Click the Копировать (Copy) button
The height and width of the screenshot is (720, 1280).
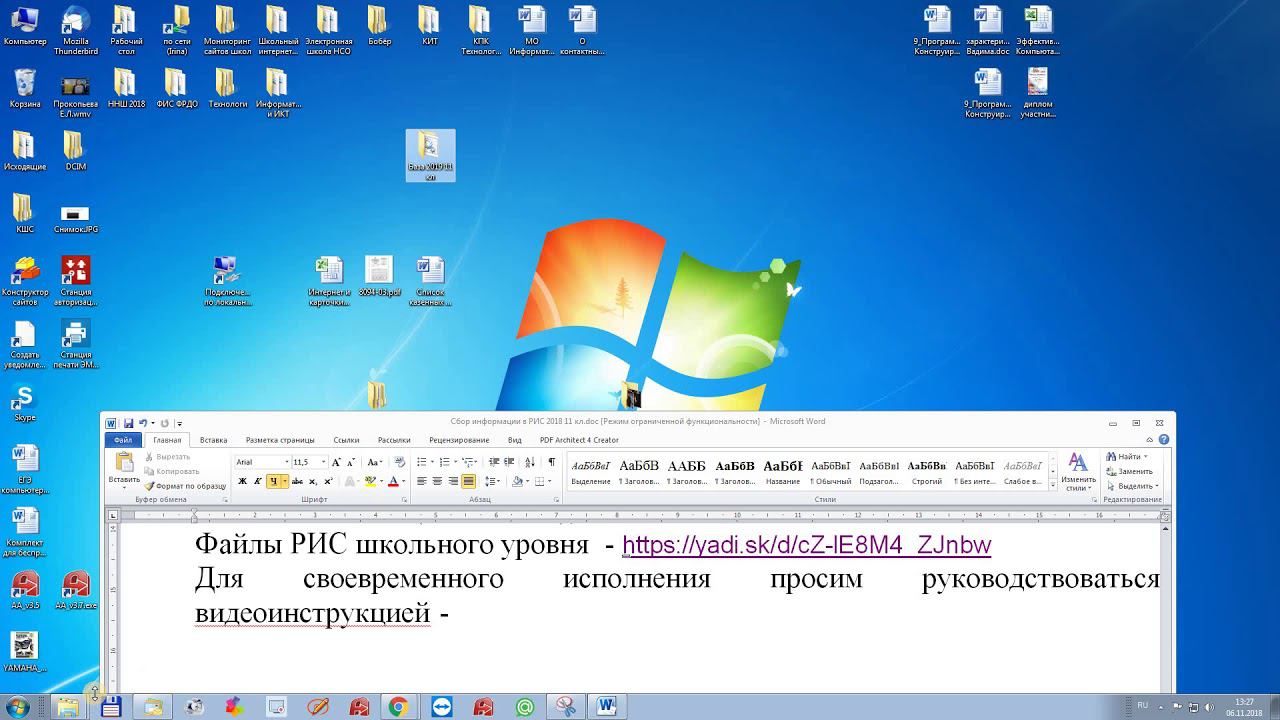click(172, 471)
